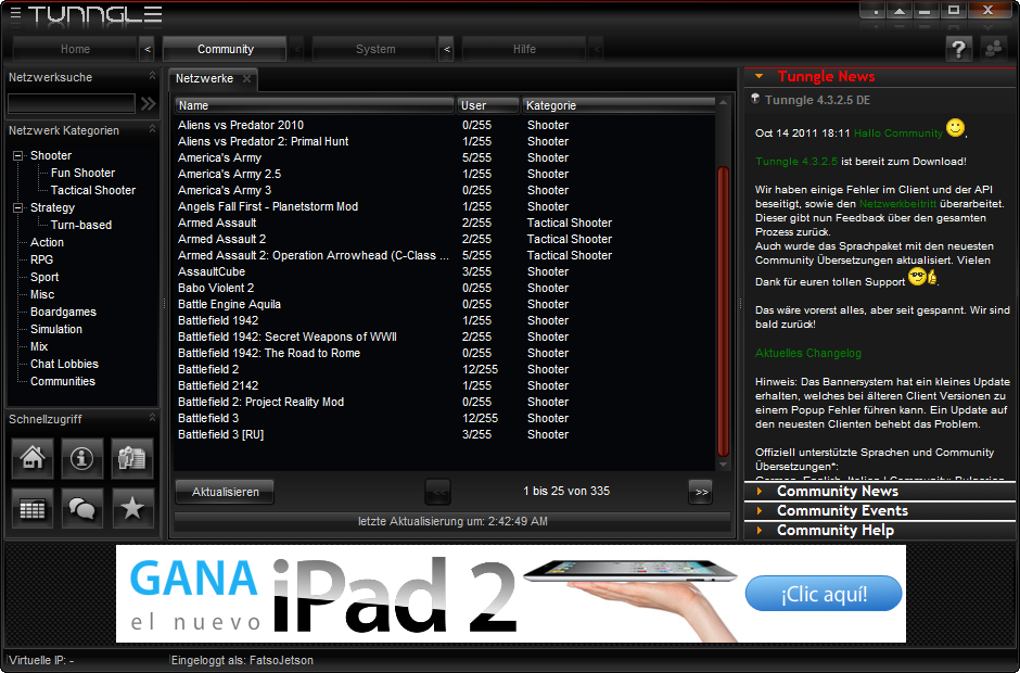Open the System menu

375,49
